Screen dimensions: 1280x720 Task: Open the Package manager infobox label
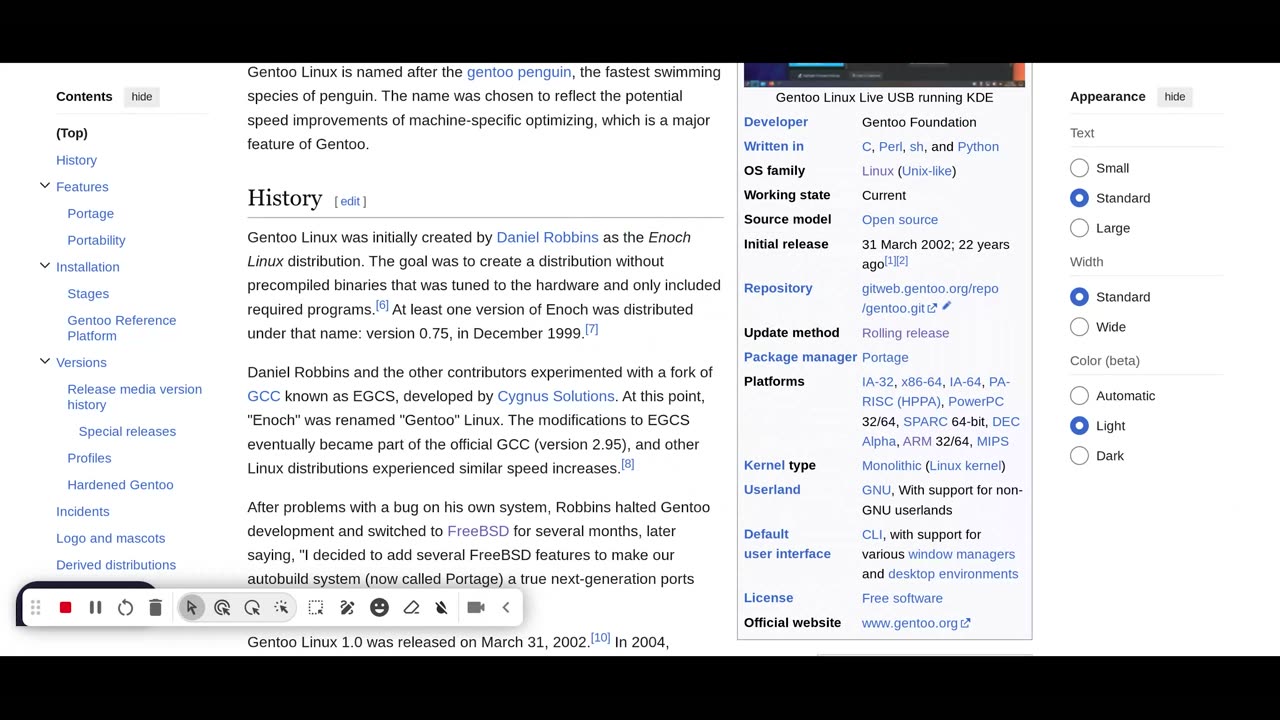[800, 357]
